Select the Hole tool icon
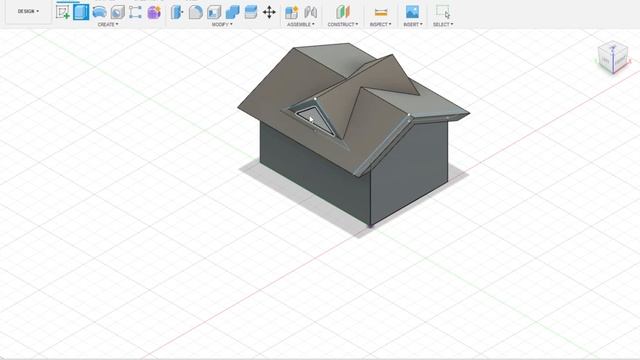The height and width of the screenshot is (360, 640). click(118, 12)
